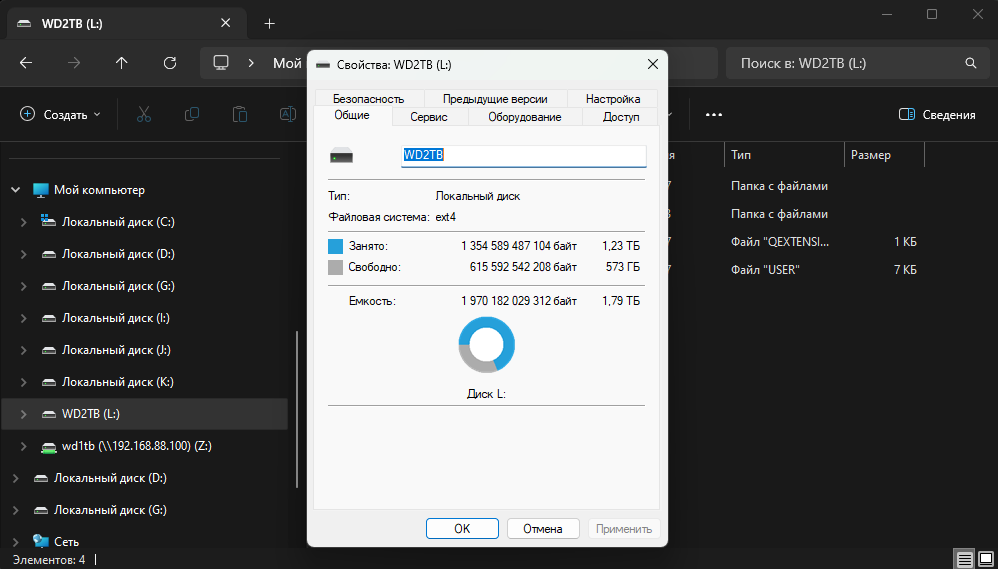Collapse the Мой компьютер tree node
Image resolution: width=998 pixels, height=569 pixels.
coord(15,190)
